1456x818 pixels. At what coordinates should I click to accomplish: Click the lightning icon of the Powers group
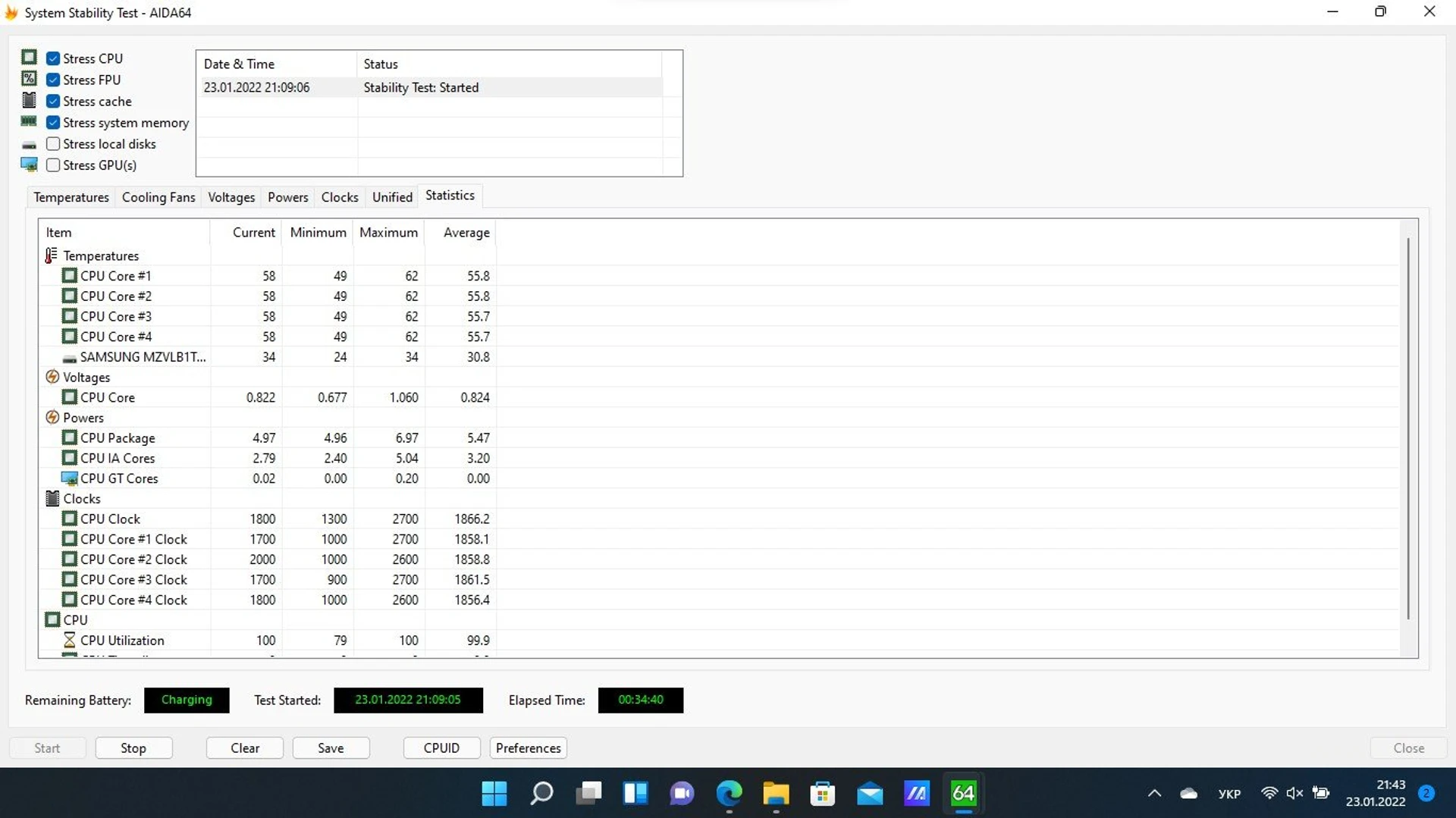click(52, 417)
